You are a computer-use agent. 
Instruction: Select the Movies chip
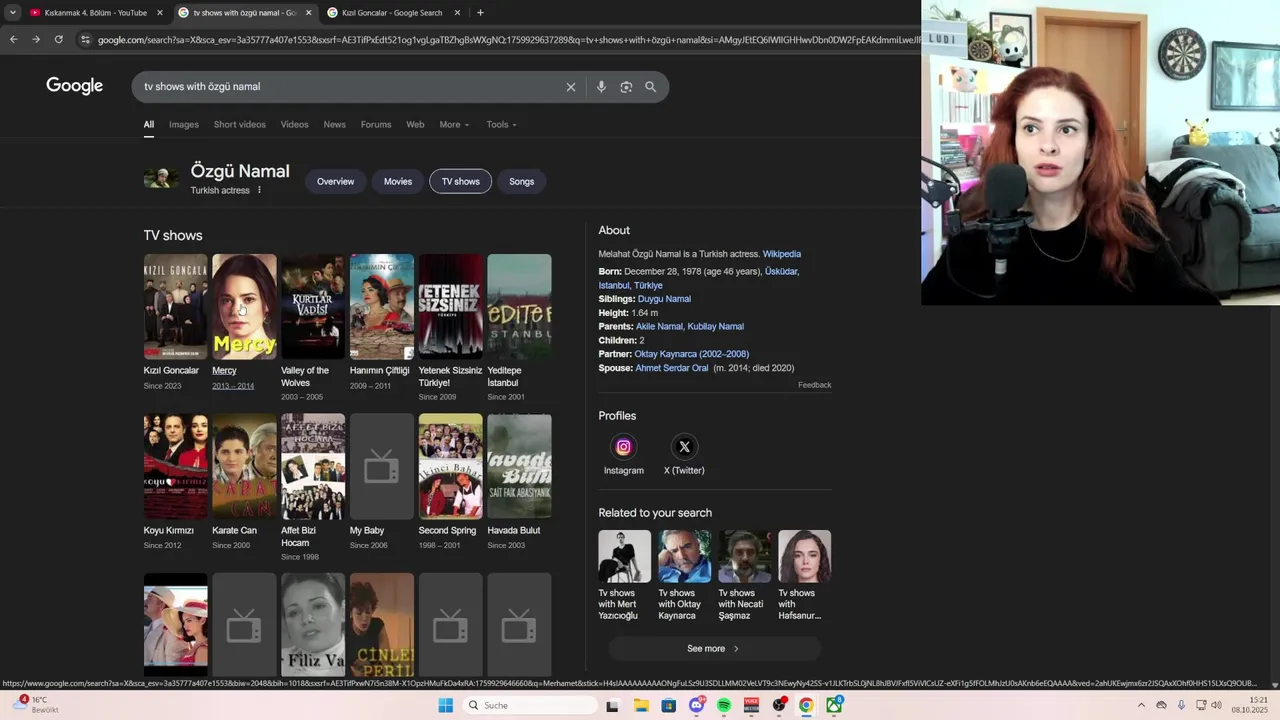[398, 182]
